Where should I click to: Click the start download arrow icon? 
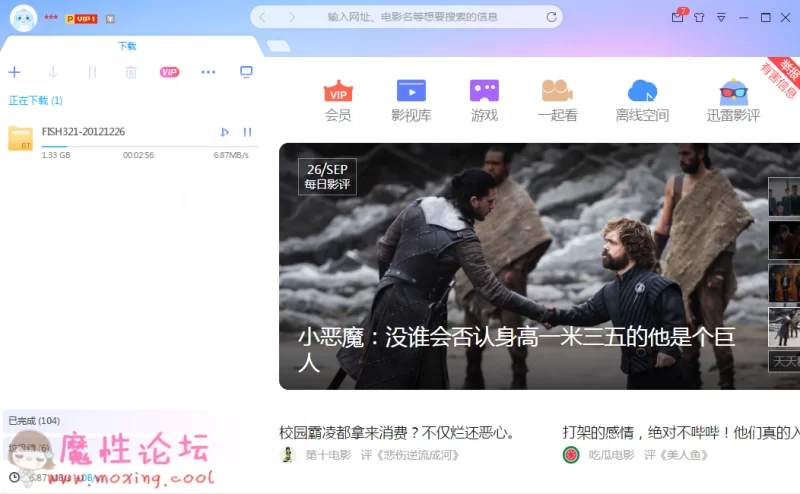[53, 72]
